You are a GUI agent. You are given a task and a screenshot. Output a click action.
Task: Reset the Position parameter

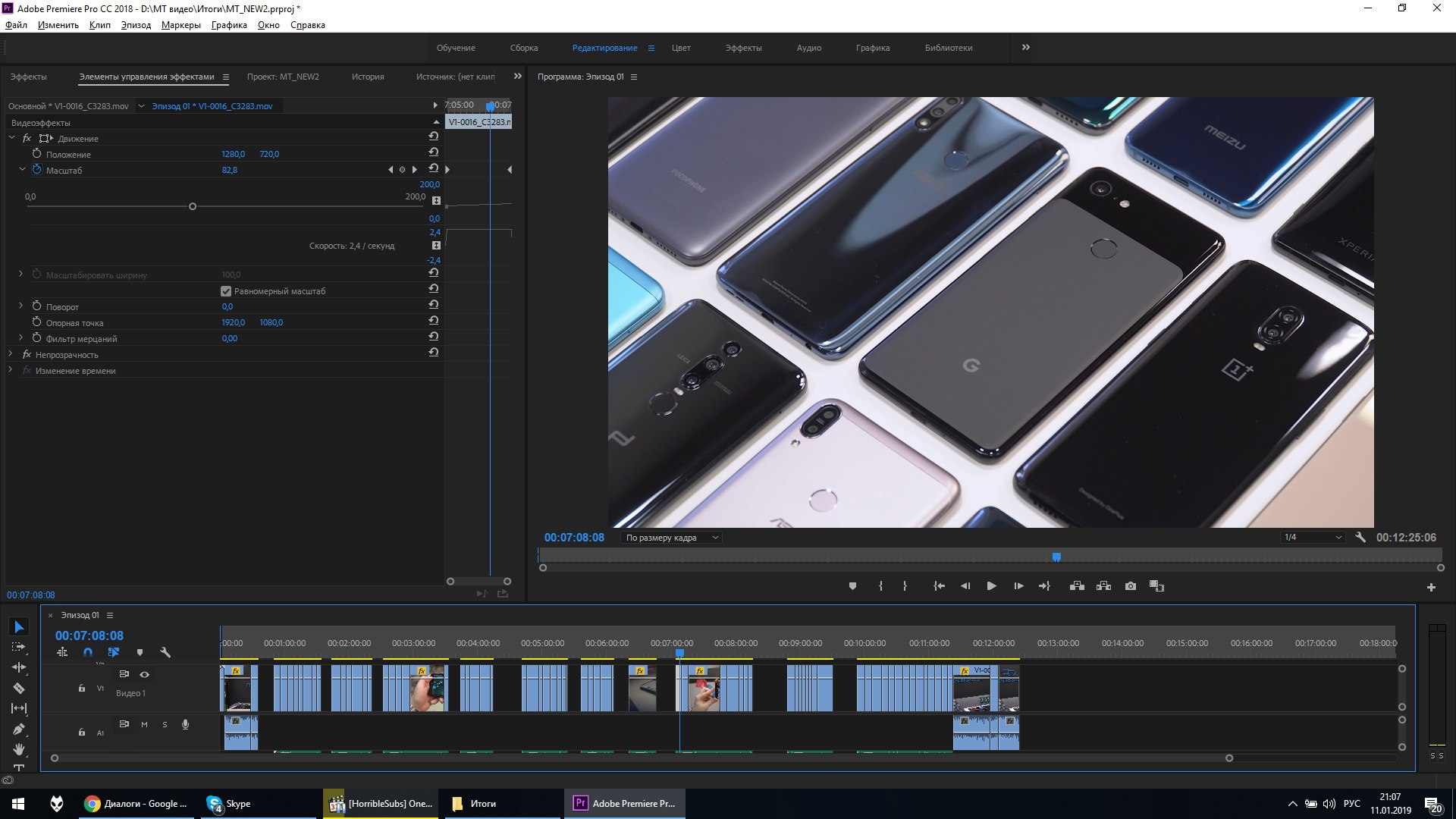click(x=434, y=152)
